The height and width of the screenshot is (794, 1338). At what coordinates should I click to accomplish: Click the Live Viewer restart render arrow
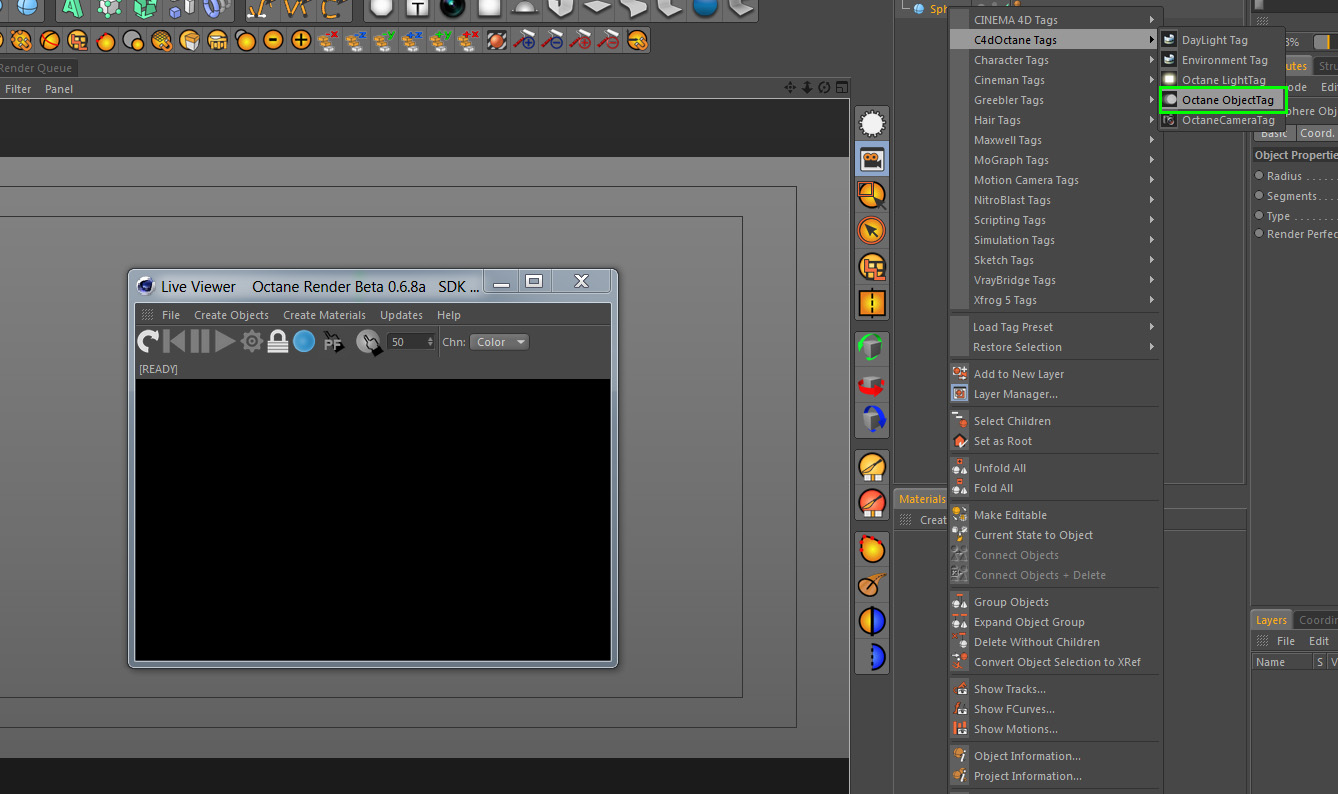pos(148,342)
